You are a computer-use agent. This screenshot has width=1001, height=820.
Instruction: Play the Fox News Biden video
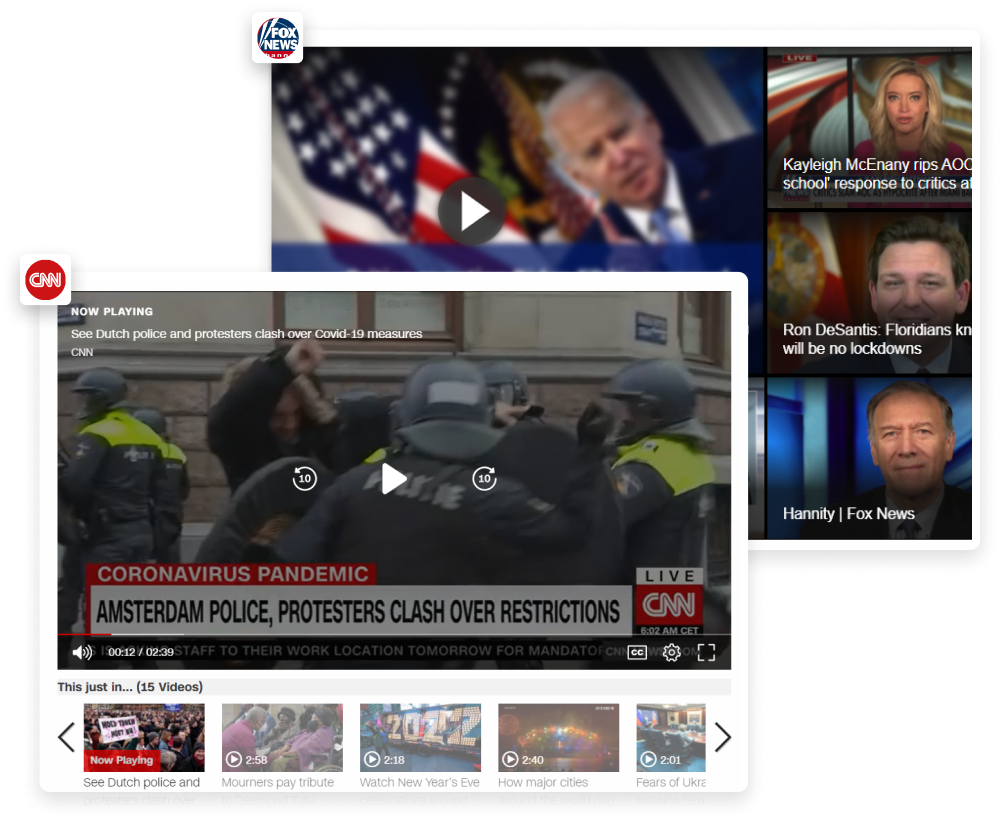tap(472, 211)
